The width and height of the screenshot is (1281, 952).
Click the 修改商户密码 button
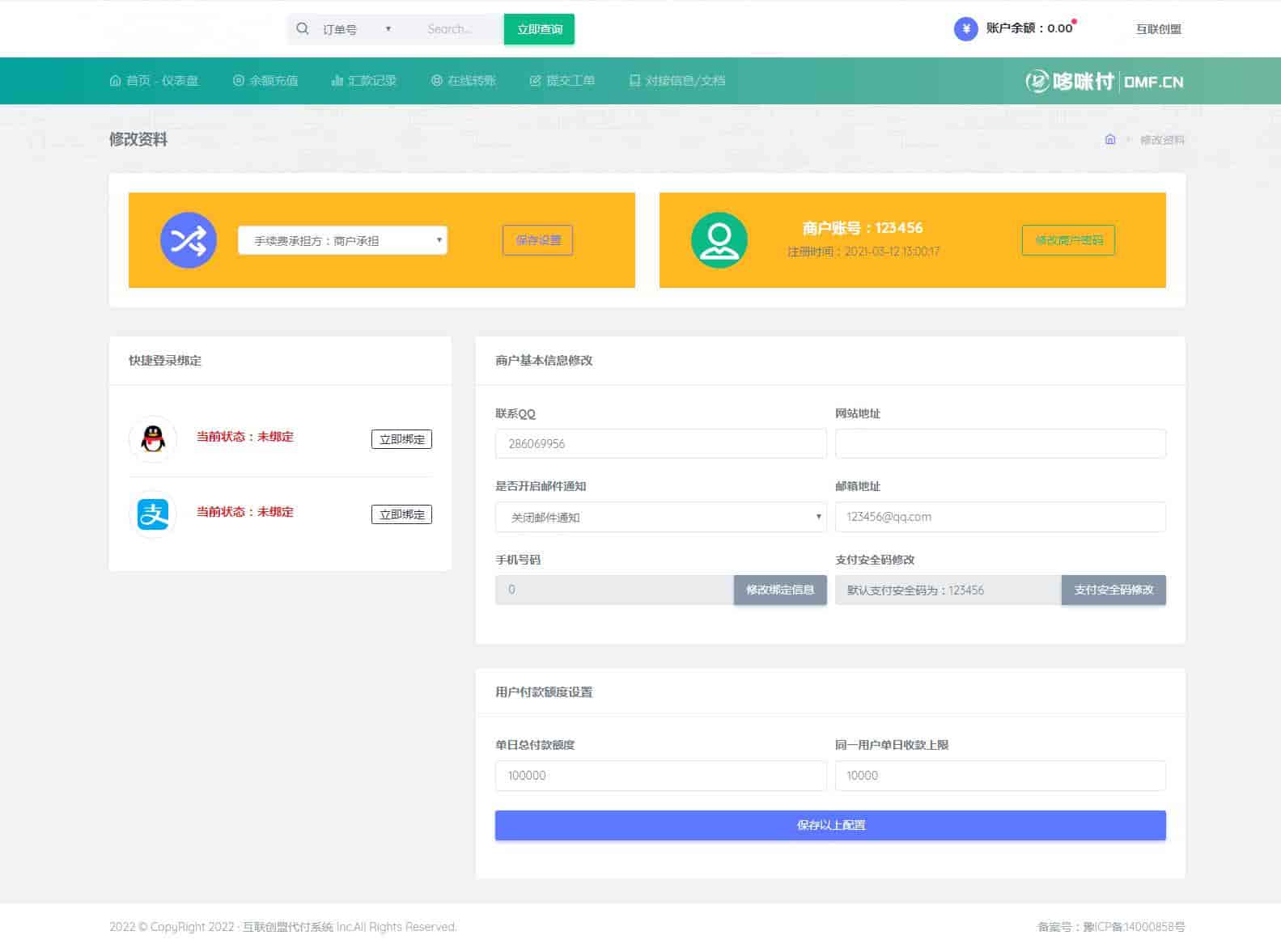(1068, 240)
